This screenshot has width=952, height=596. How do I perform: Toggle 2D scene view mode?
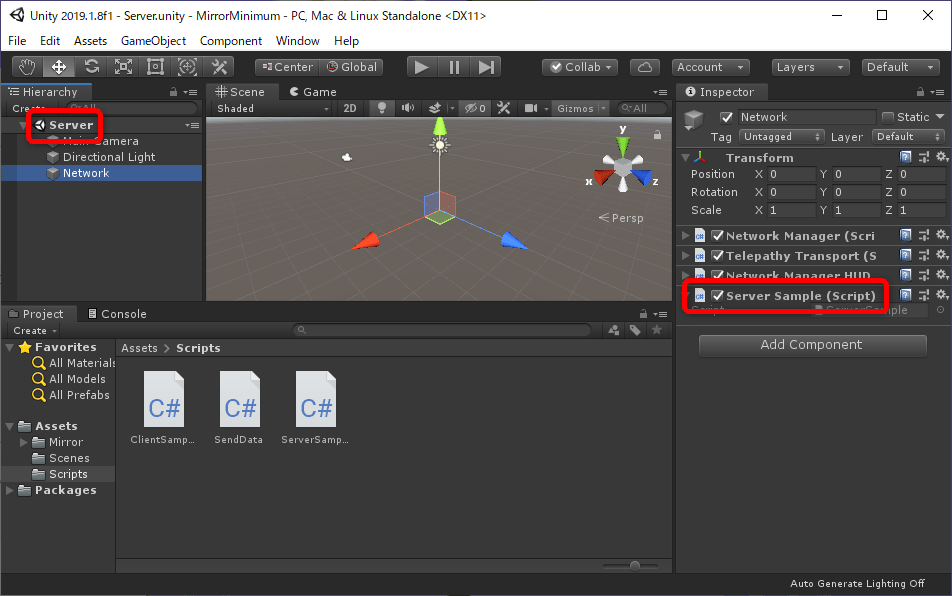point(350,108)
